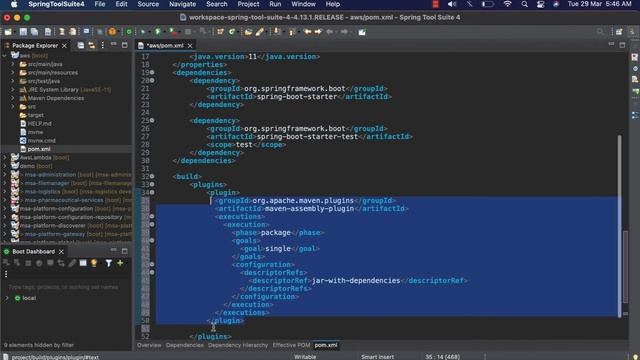Expand the AwsLambda project
Image resolution: width=640 pixels, height=360 pixels.
(4, 158)
